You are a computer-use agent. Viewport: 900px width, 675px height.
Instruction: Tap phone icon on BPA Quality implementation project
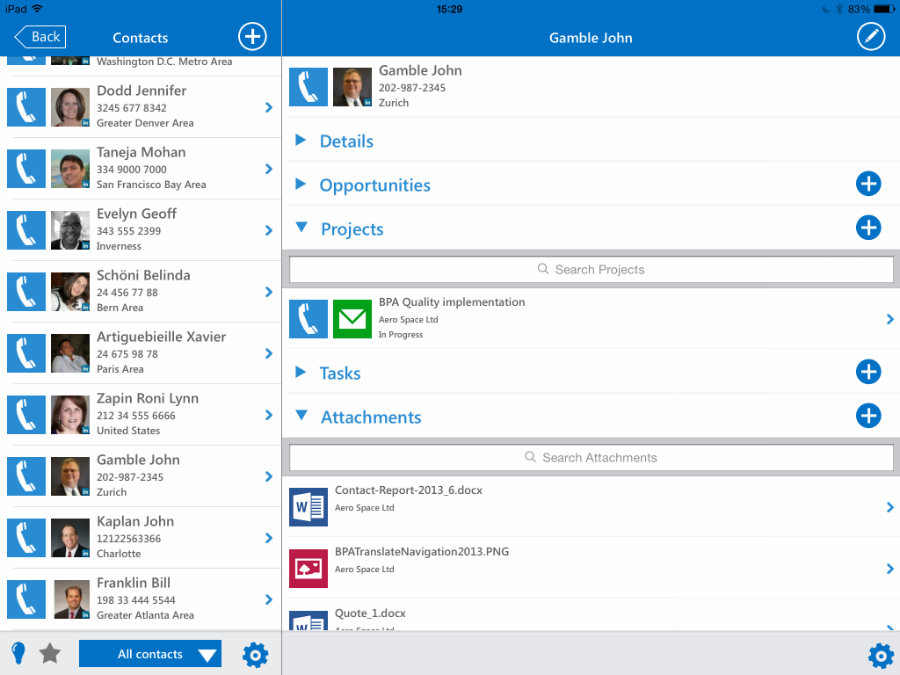[308, 319]
